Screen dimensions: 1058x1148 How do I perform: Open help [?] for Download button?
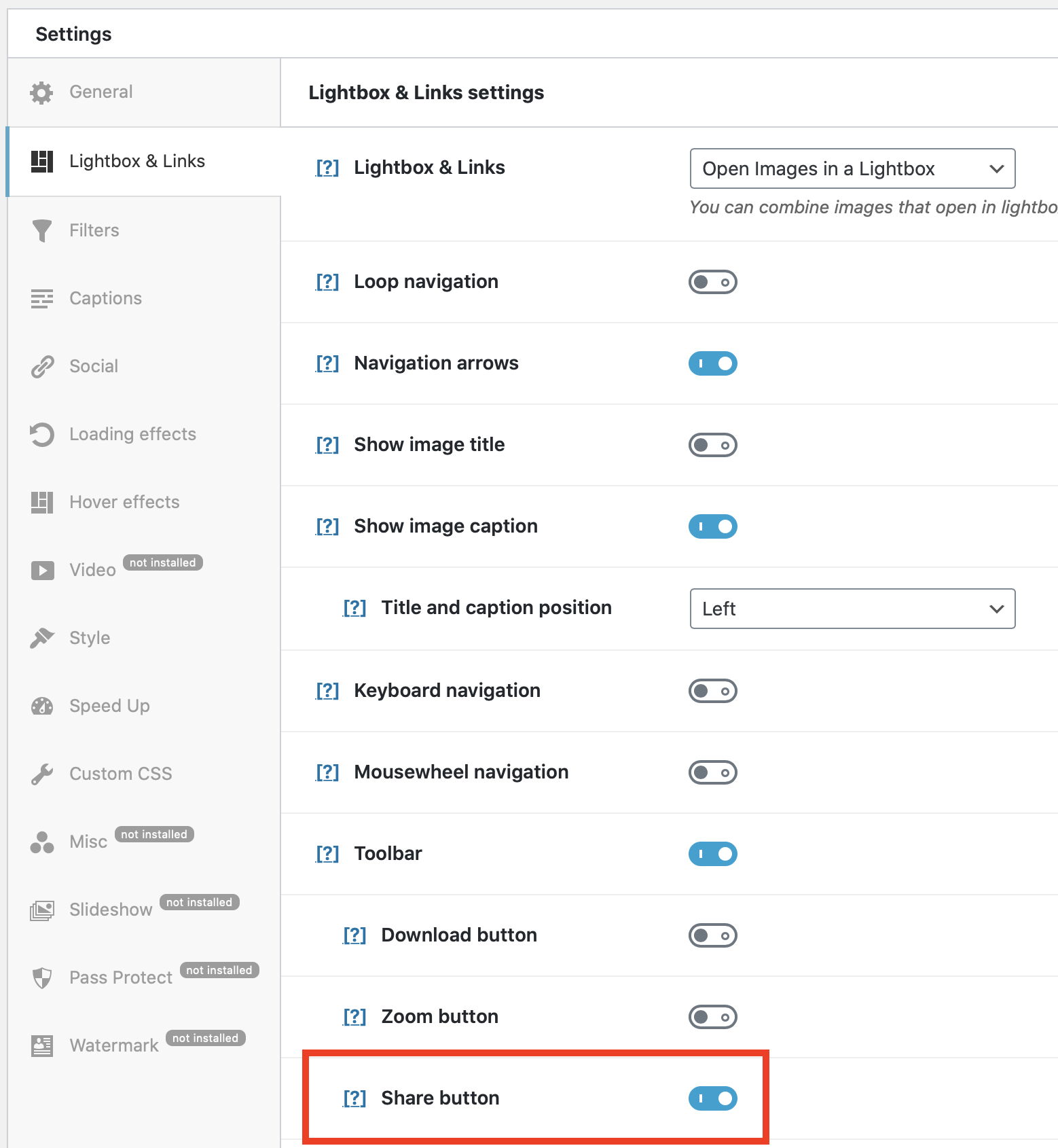(x=354, y=935)
